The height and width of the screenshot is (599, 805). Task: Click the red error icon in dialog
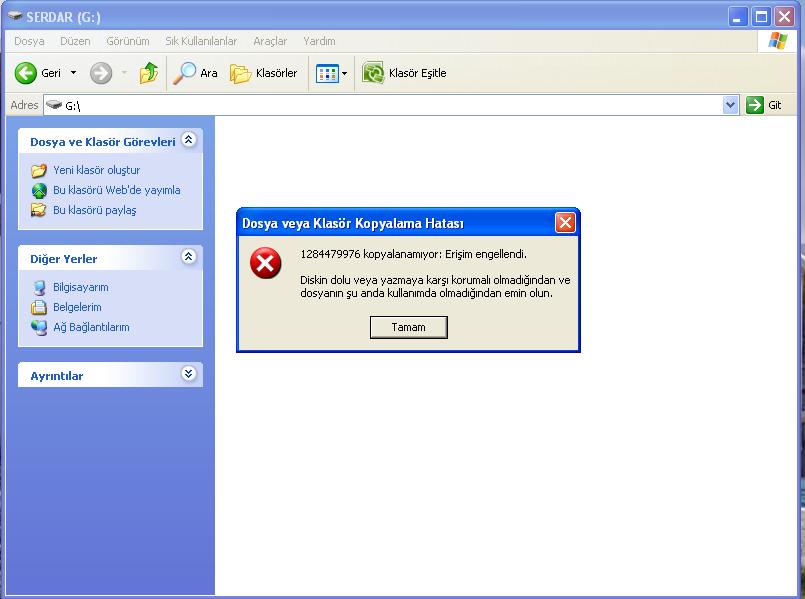point(265,263)
